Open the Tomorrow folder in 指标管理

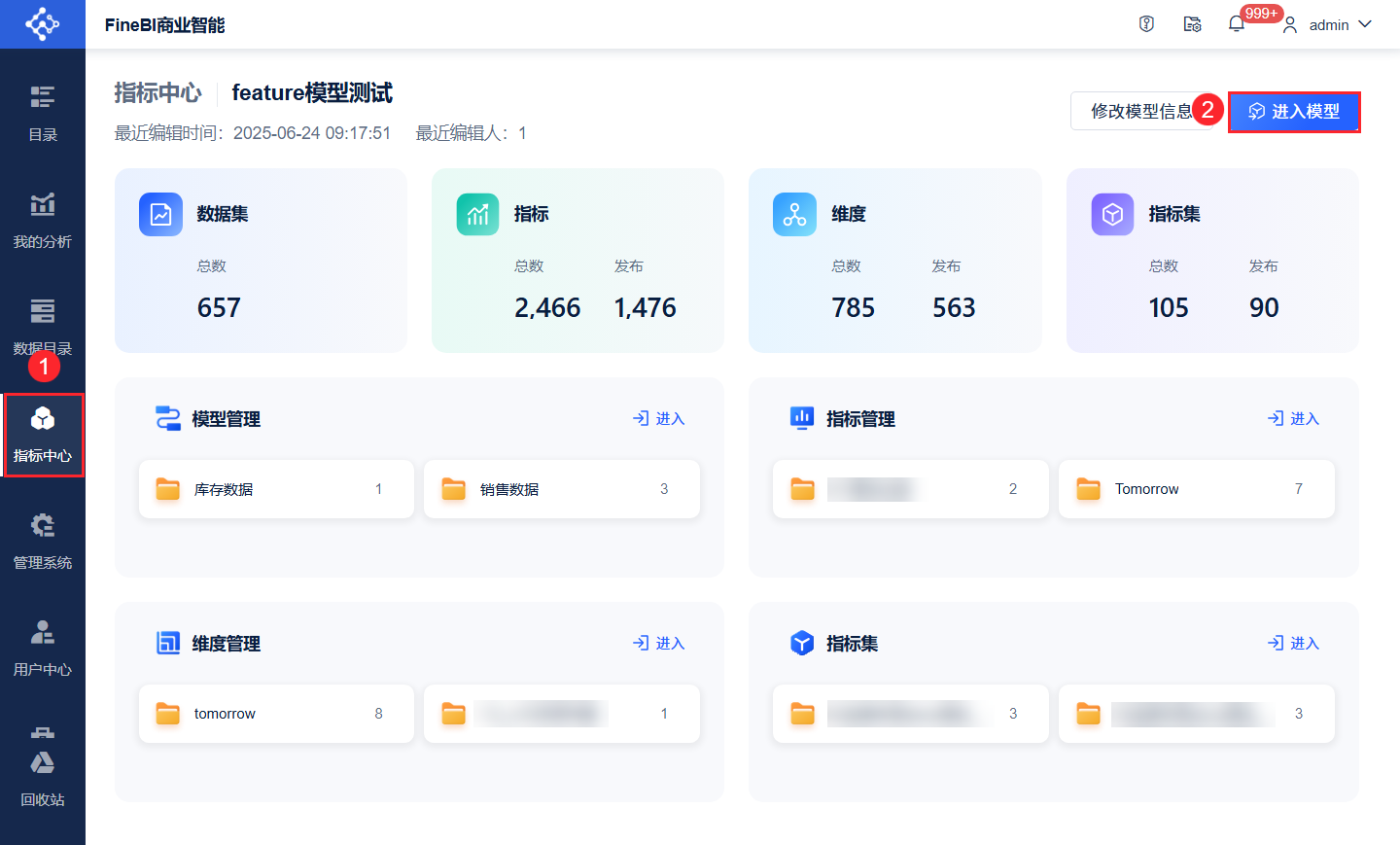[1196, 489]
